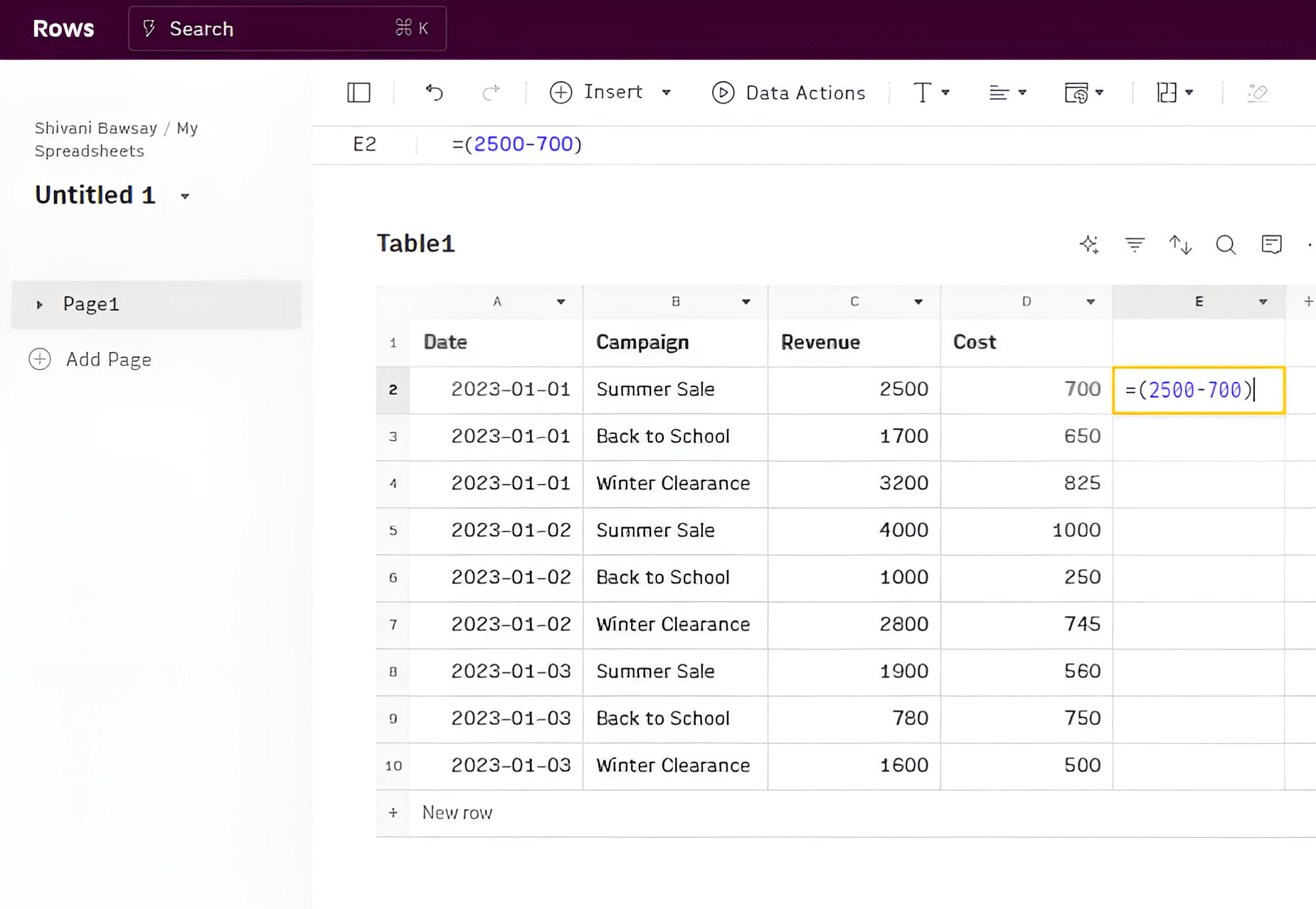This screenshot has width=1316, height=909.
Task: Select the Date header cell
Action: 496,342
